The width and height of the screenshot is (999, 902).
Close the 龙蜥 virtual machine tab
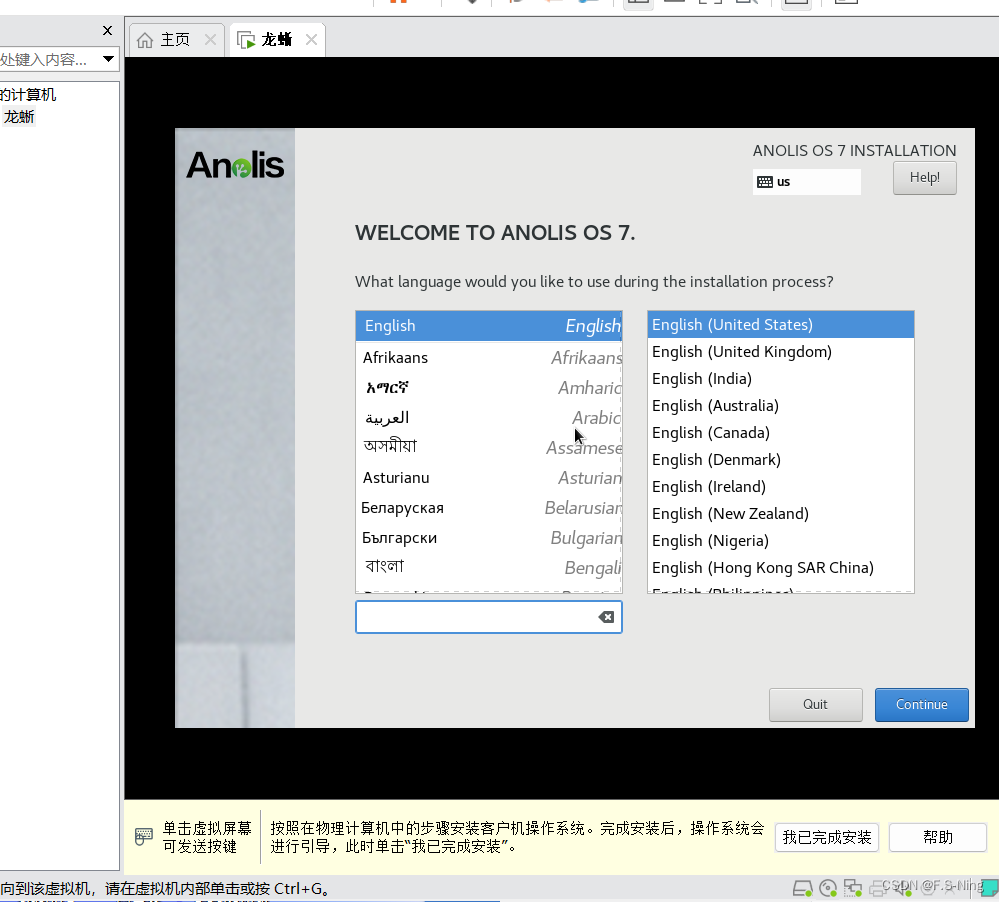click(x=312, y=39)
